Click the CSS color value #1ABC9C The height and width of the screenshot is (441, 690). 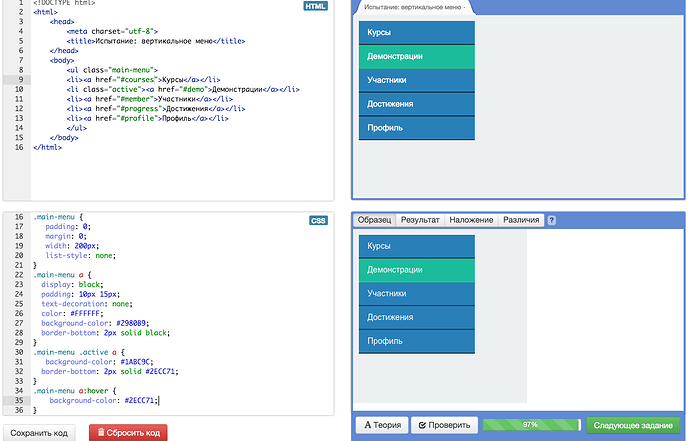click(136, 362)
